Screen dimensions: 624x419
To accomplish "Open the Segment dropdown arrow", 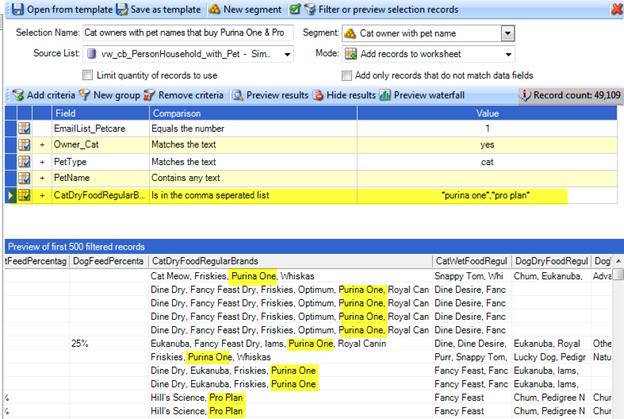I will (x=508, y=33).
